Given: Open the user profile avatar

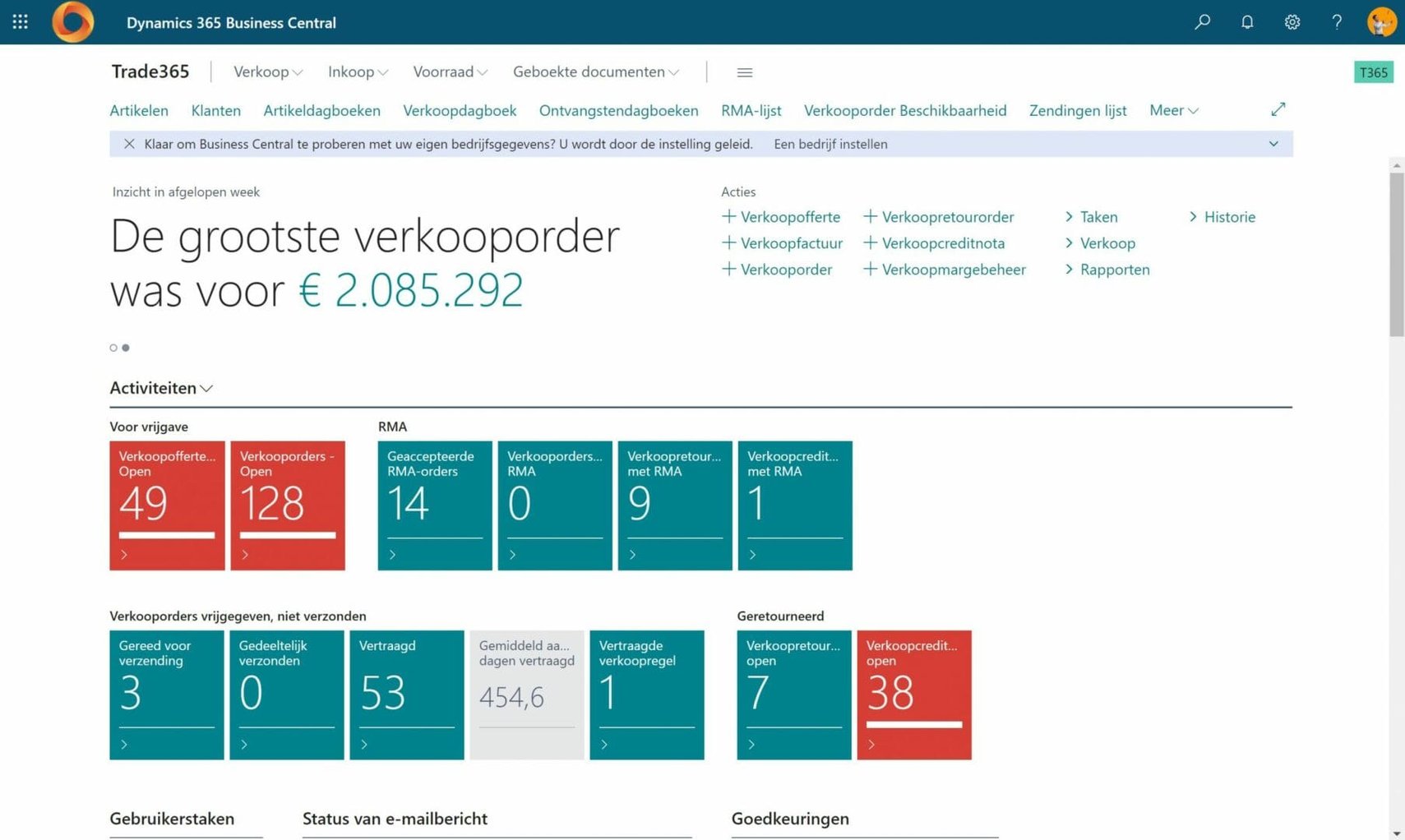Looking at the screenshot, I should (1382, 22).
